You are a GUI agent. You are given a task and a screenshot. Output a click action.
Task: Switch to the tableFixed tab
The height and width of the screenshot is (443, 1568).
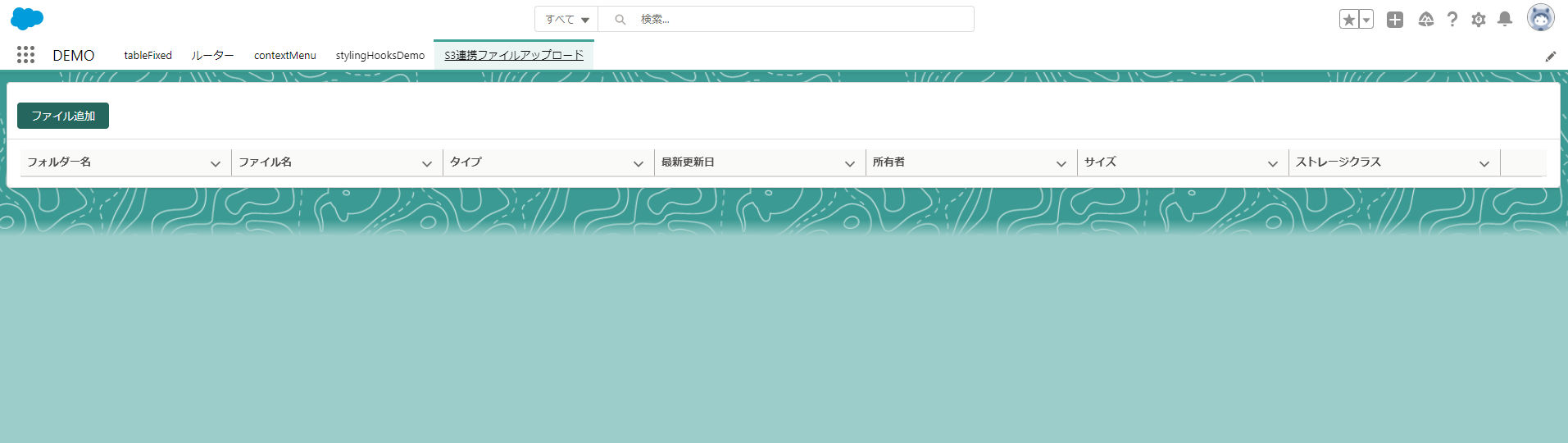tap(148, 56)
